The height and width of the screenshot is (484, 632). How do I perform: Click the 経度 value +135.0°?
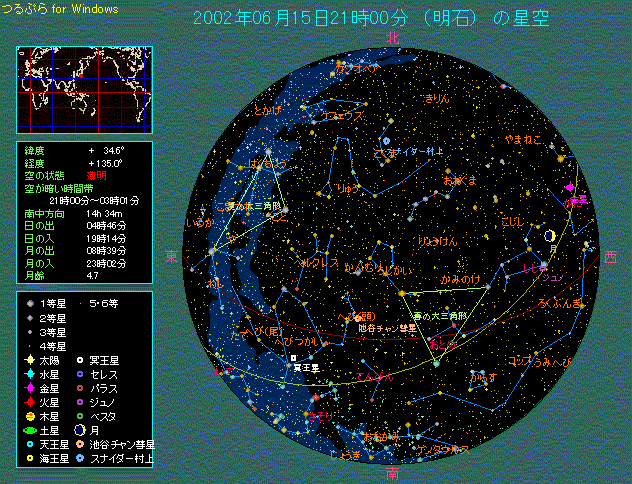[x=106, y=164]
